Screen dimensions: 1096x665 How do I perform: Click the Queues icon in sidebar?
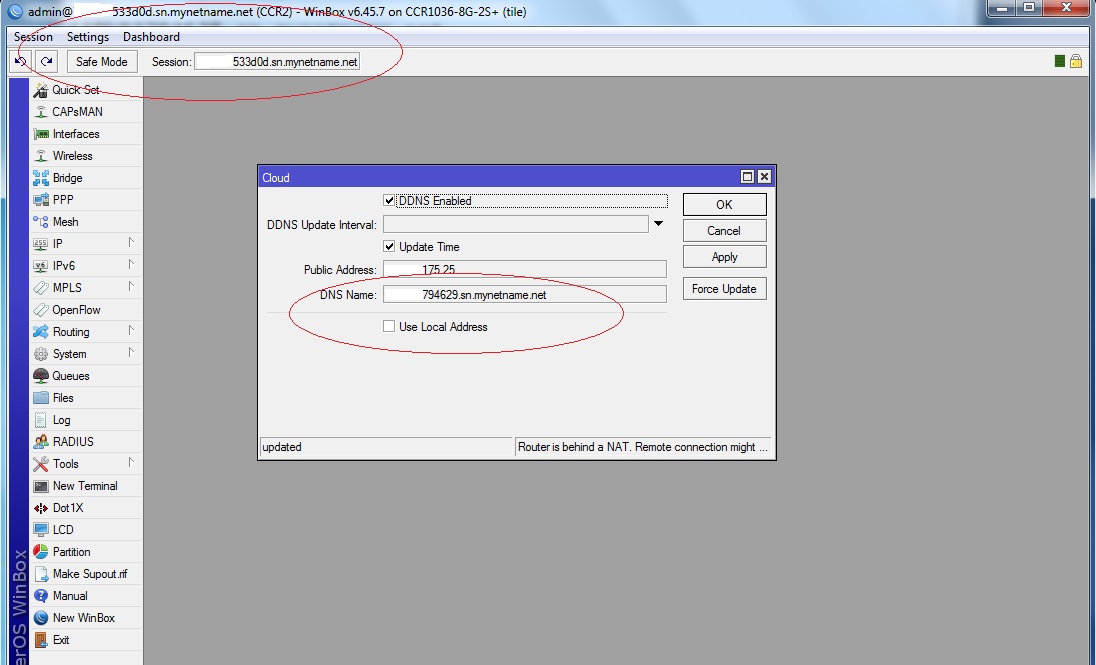click(41, 376)
